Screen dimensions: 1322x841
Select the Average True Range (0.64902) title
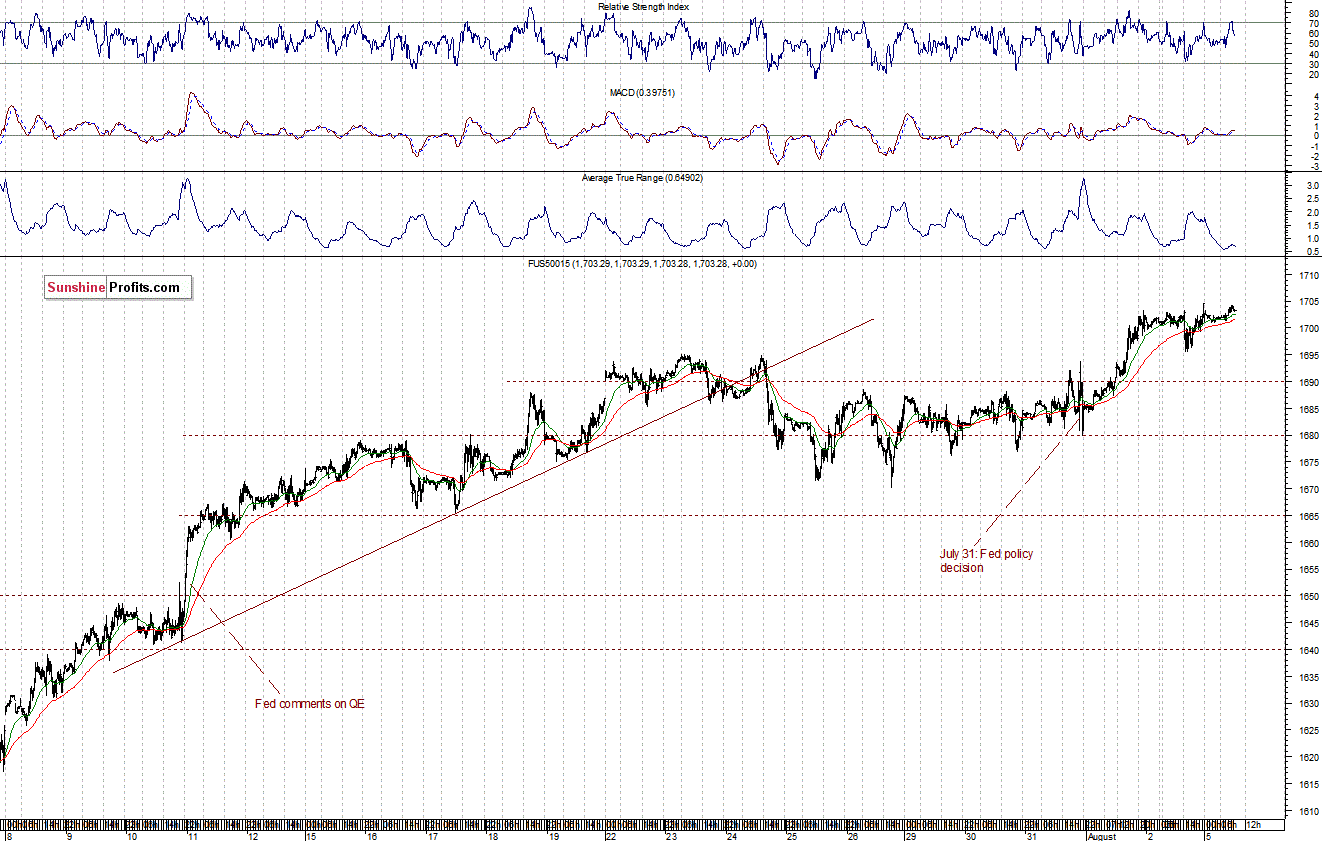tap(644, 178)
